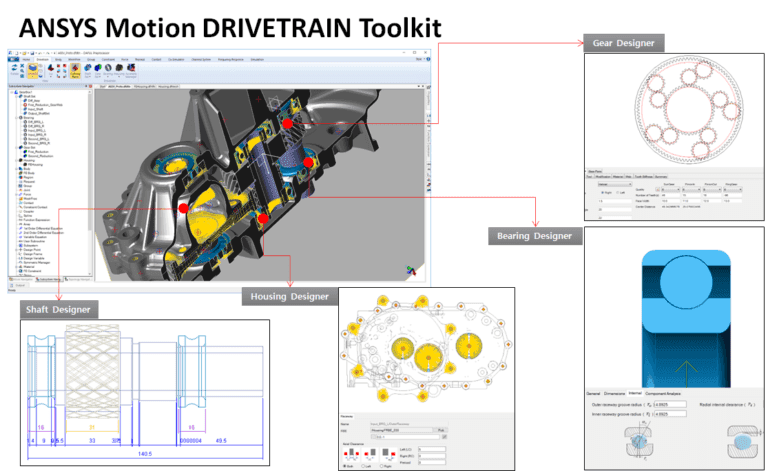
Task: Open the Contact ribbon tab
Action: pyautogui.click(x=156, y=59)
